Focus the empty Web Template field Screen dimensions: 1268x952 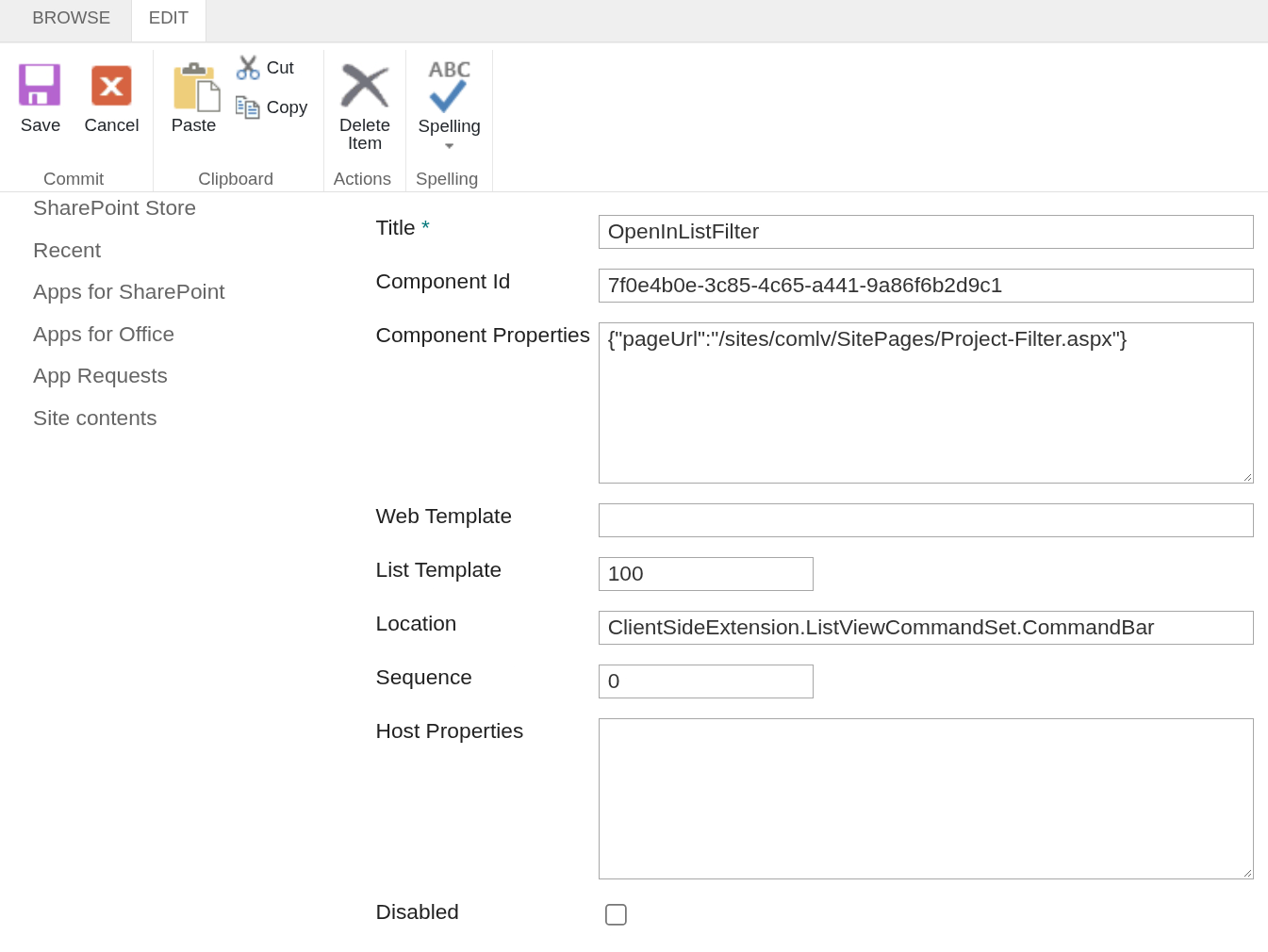point(926,520)
